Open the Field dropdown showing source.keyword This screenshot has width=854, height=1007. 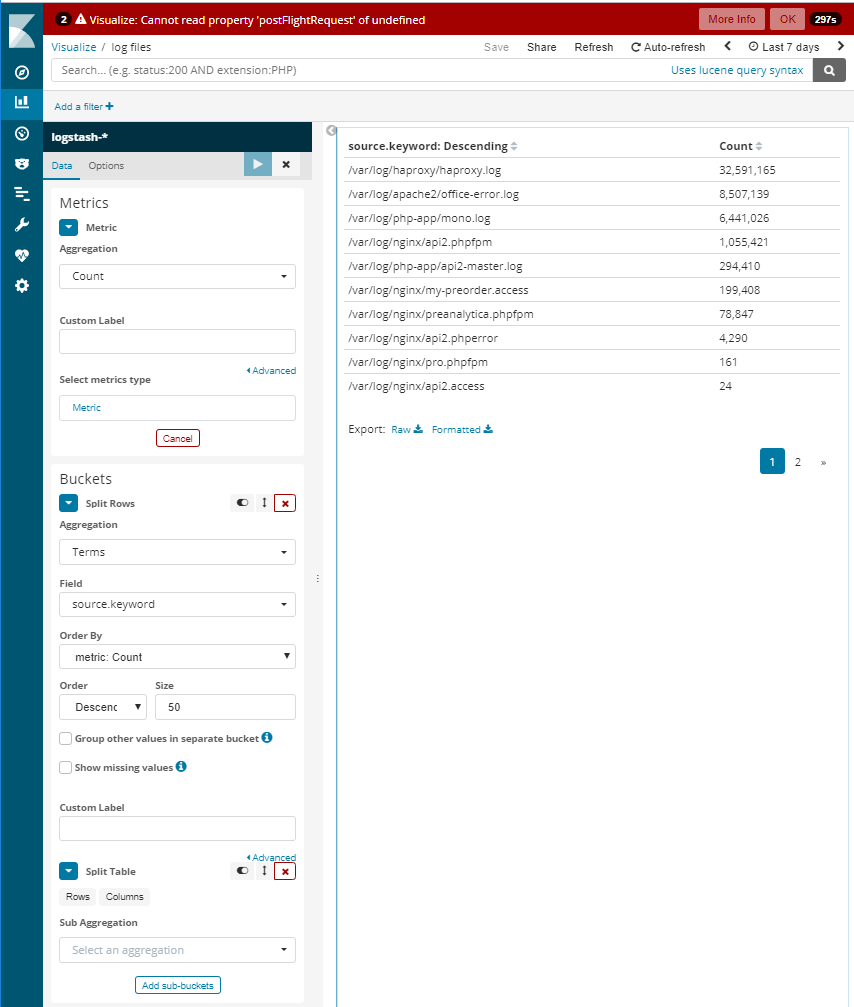[177, 604]
